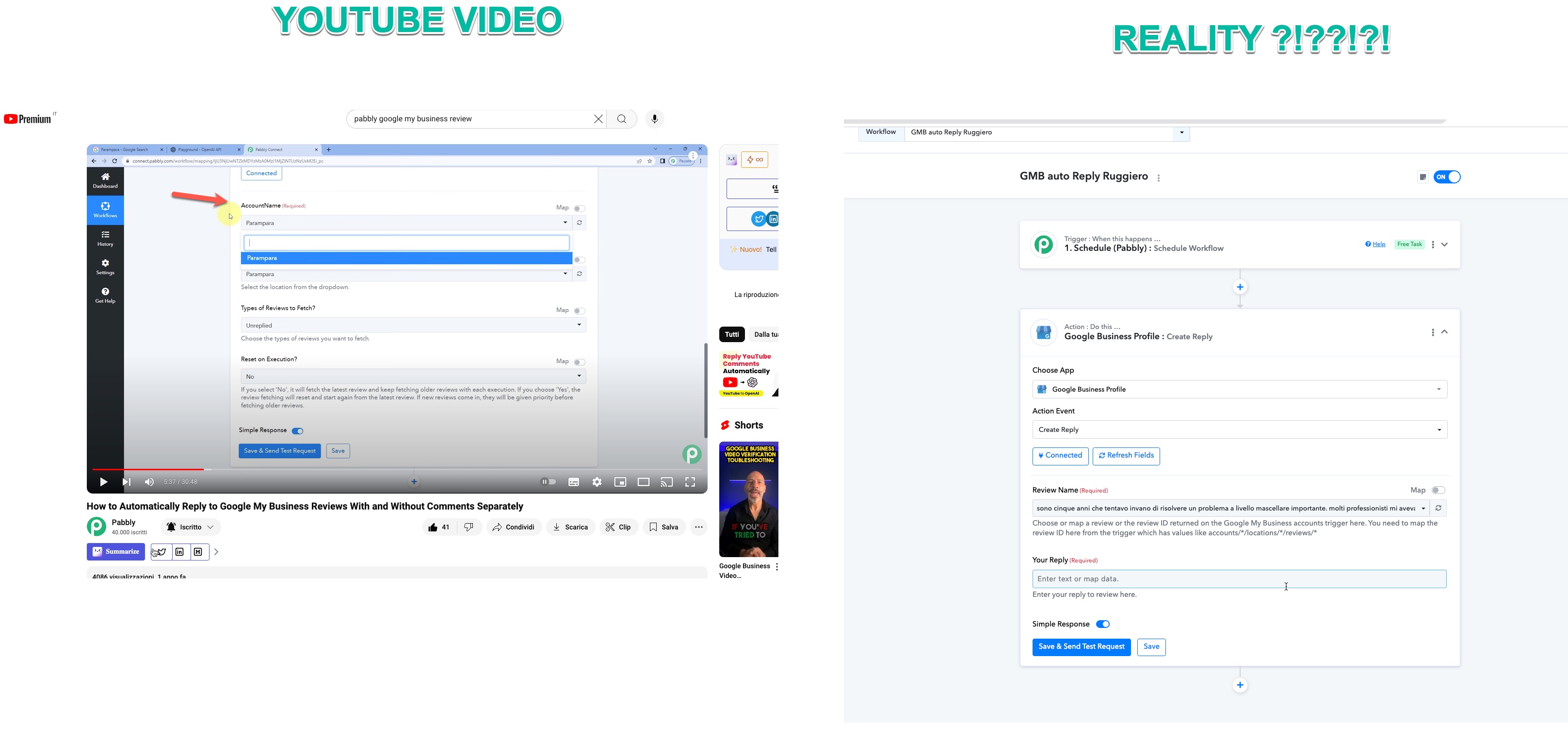Toggle autoplay in the video player
This screenshot has height=742, width=1568.
(549, 482)
